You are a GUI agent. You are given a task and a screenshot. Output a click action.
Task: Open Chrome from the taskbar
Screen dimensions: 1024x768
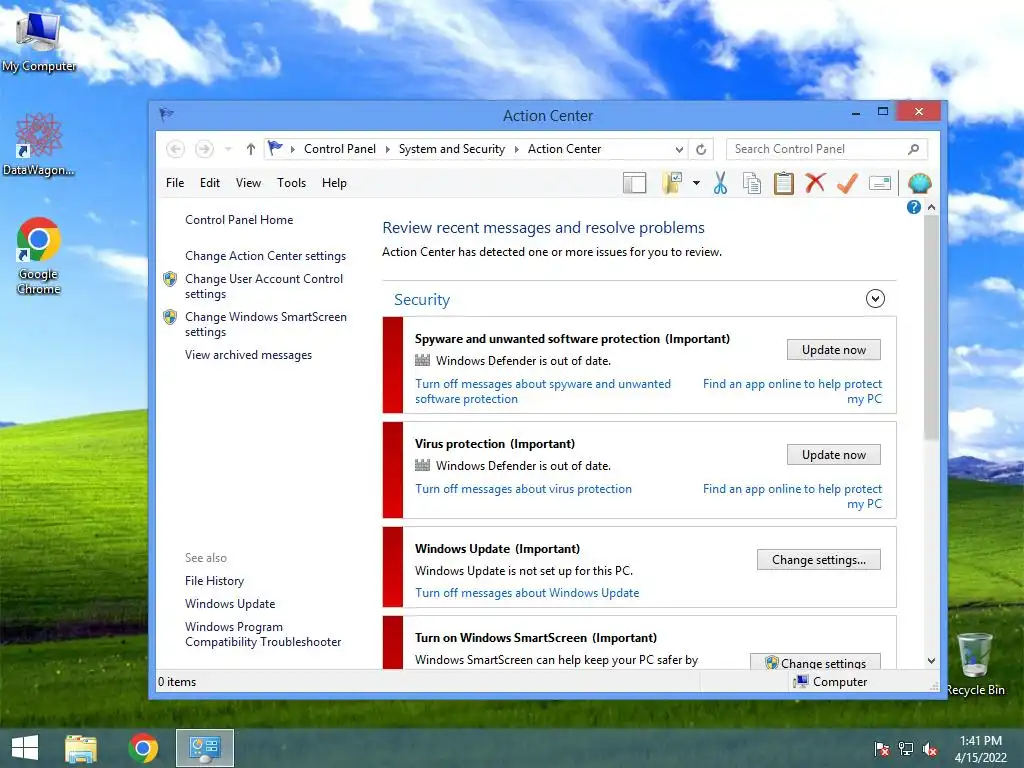click(x=143, y=748)
